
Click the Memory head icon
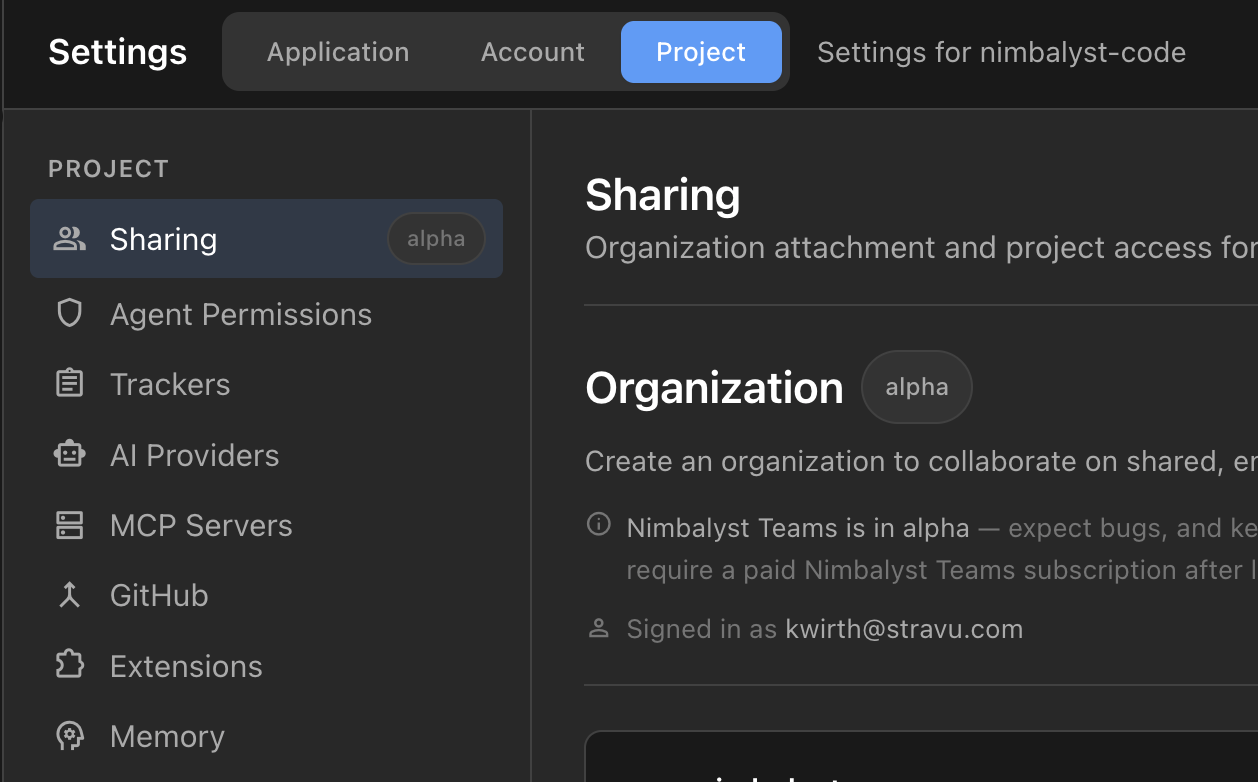[69, 736]
